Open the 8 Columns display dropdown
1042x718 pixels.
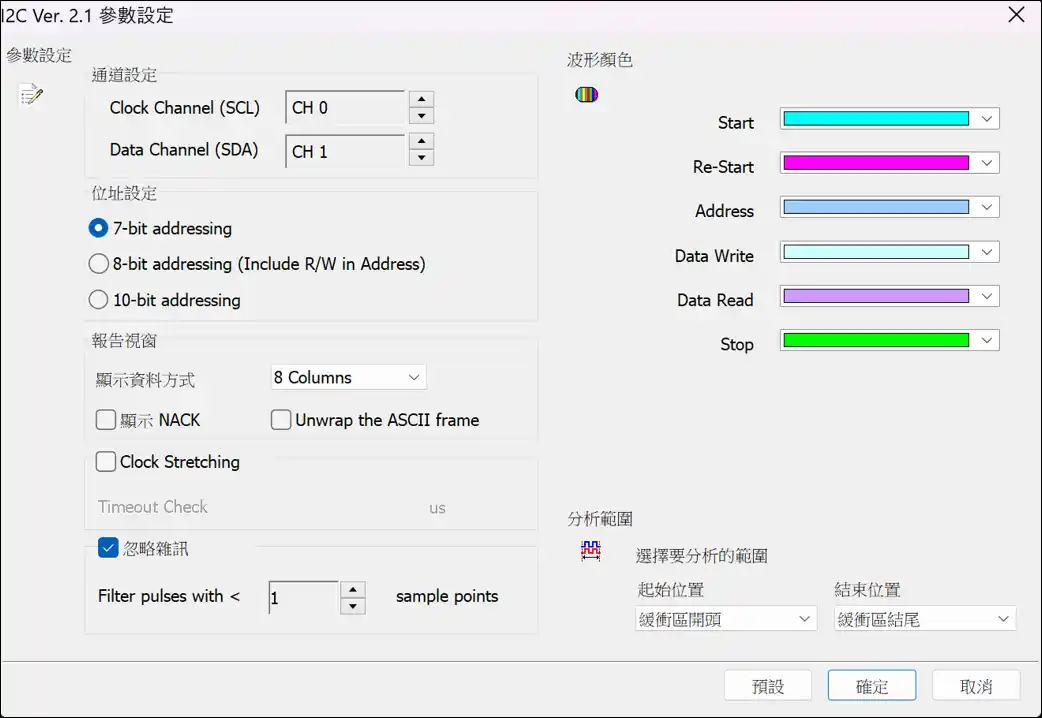348,377
